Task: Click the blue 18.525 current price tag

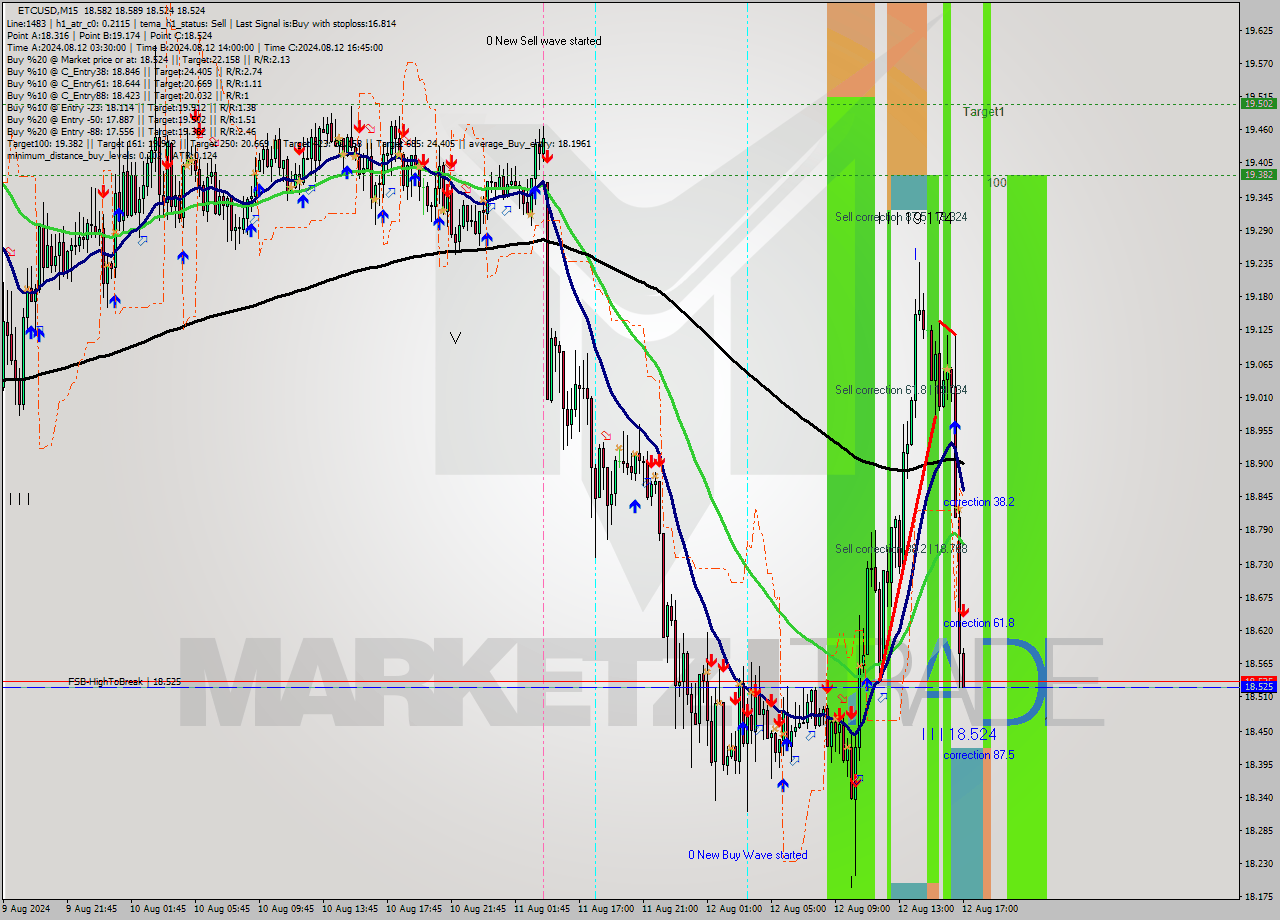Action: click(x=1258, y=686)
